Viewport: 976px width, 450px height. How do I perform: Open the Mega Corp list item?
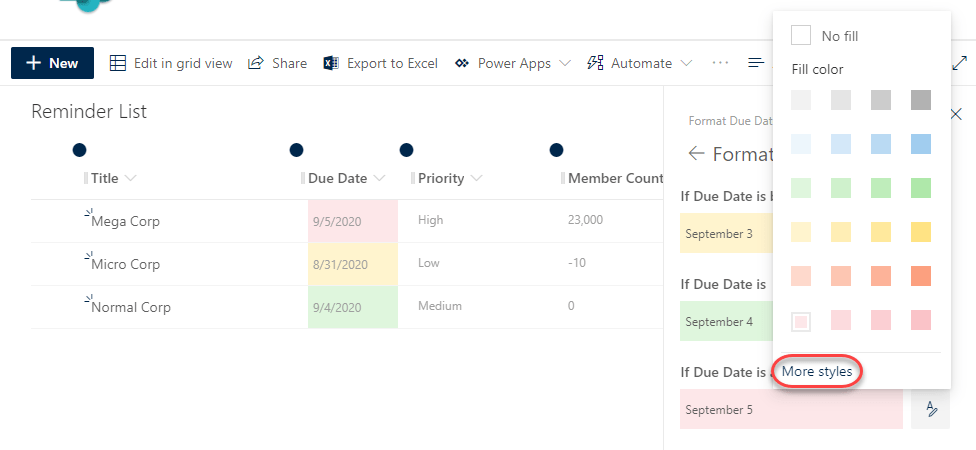click(x=125, y=221)
